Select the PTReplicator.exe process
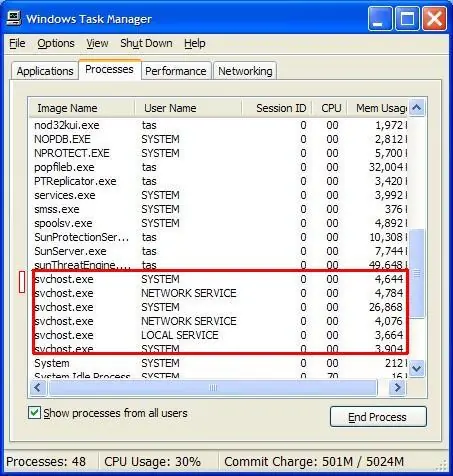Viewport: 453px width, 476px height. [x=218, y=181]
